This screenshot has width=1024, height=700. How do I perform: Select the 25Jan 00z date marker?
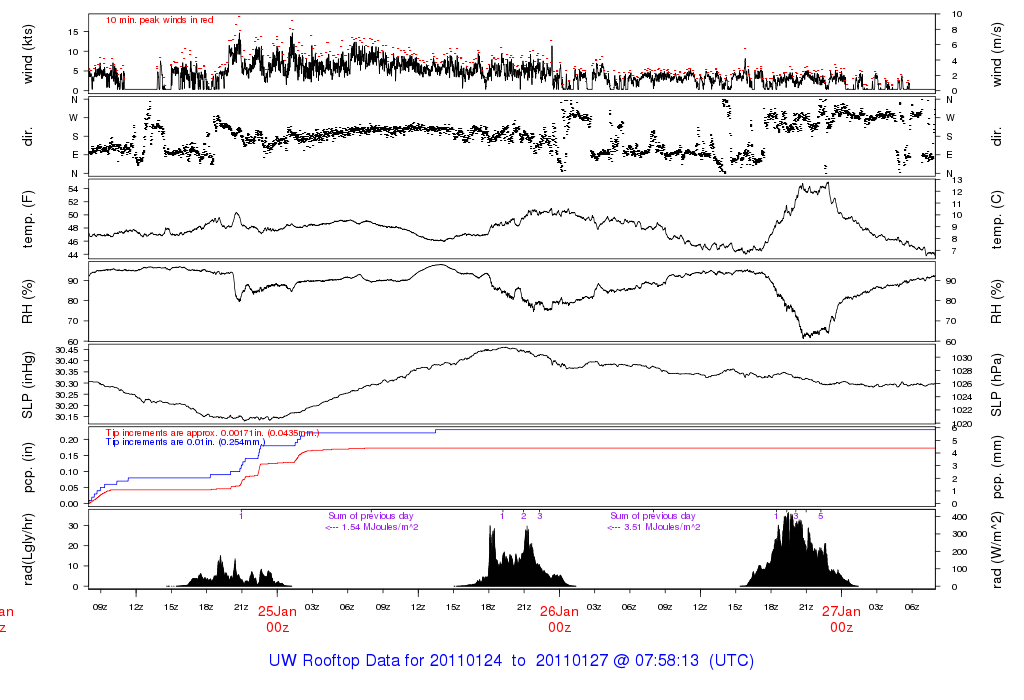pos(277,619)
